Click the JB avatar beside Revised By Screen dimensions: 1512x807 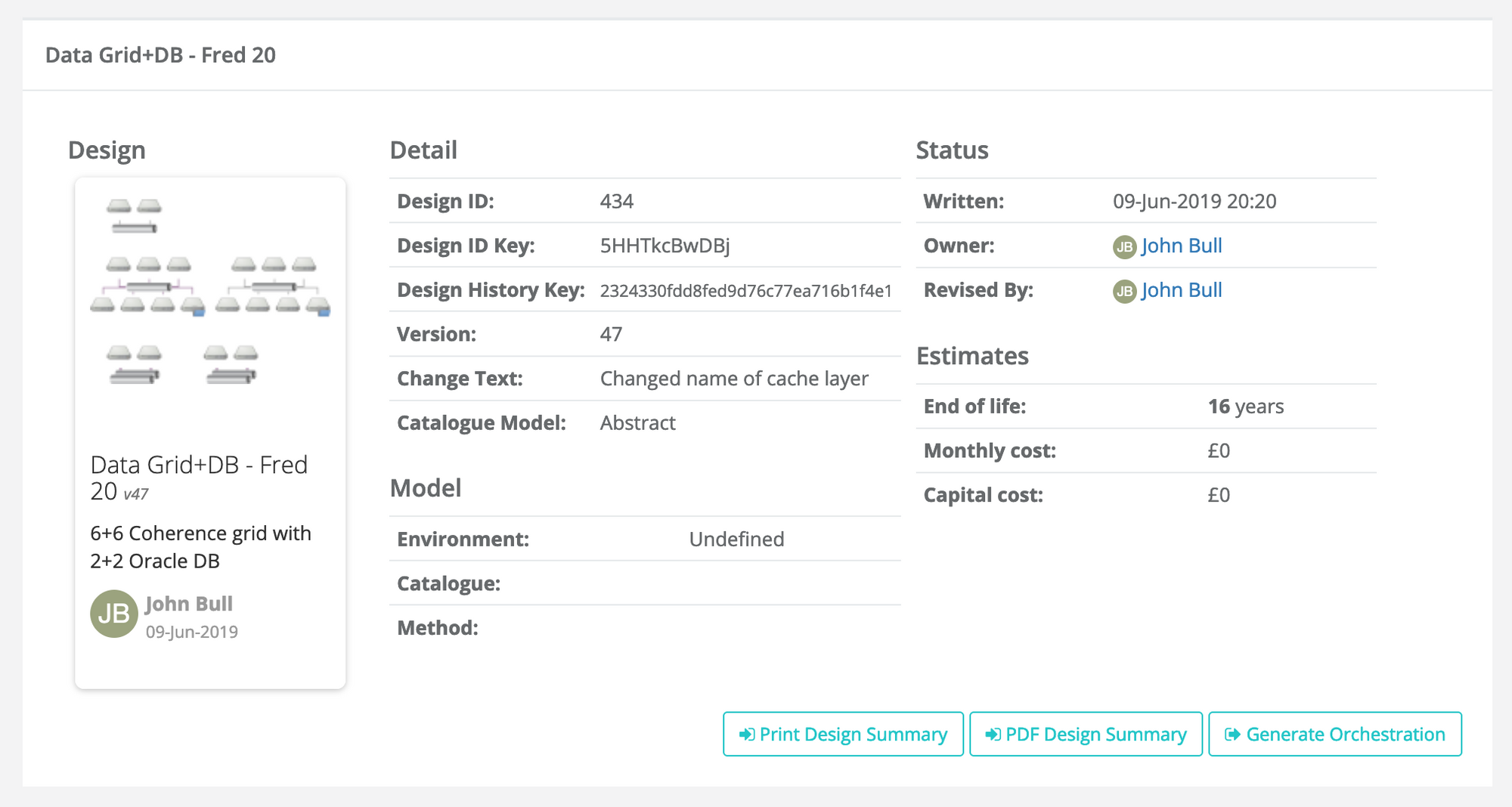[1124, 291]
